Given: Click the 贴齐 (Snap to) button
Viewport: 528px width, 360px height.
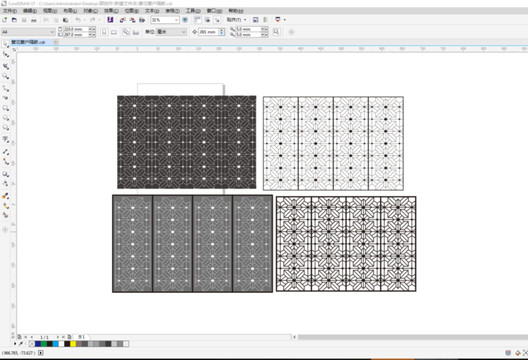Looking at the screenshot, I should [236, 20].
